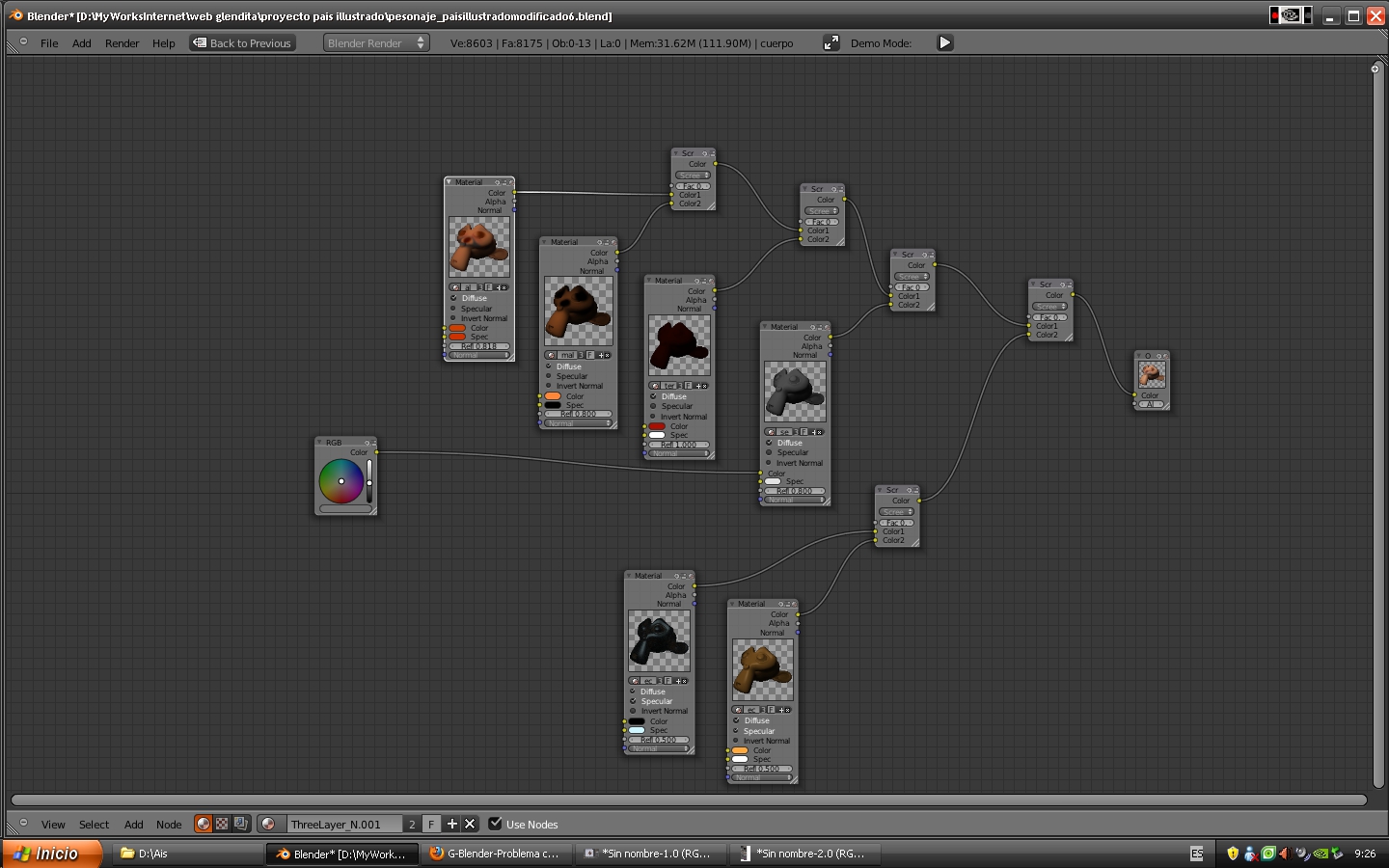Disable the Use Nodes checkbox
This screenshot has width=1389, height=868.
pyautogui.click(x=495, y=824)
